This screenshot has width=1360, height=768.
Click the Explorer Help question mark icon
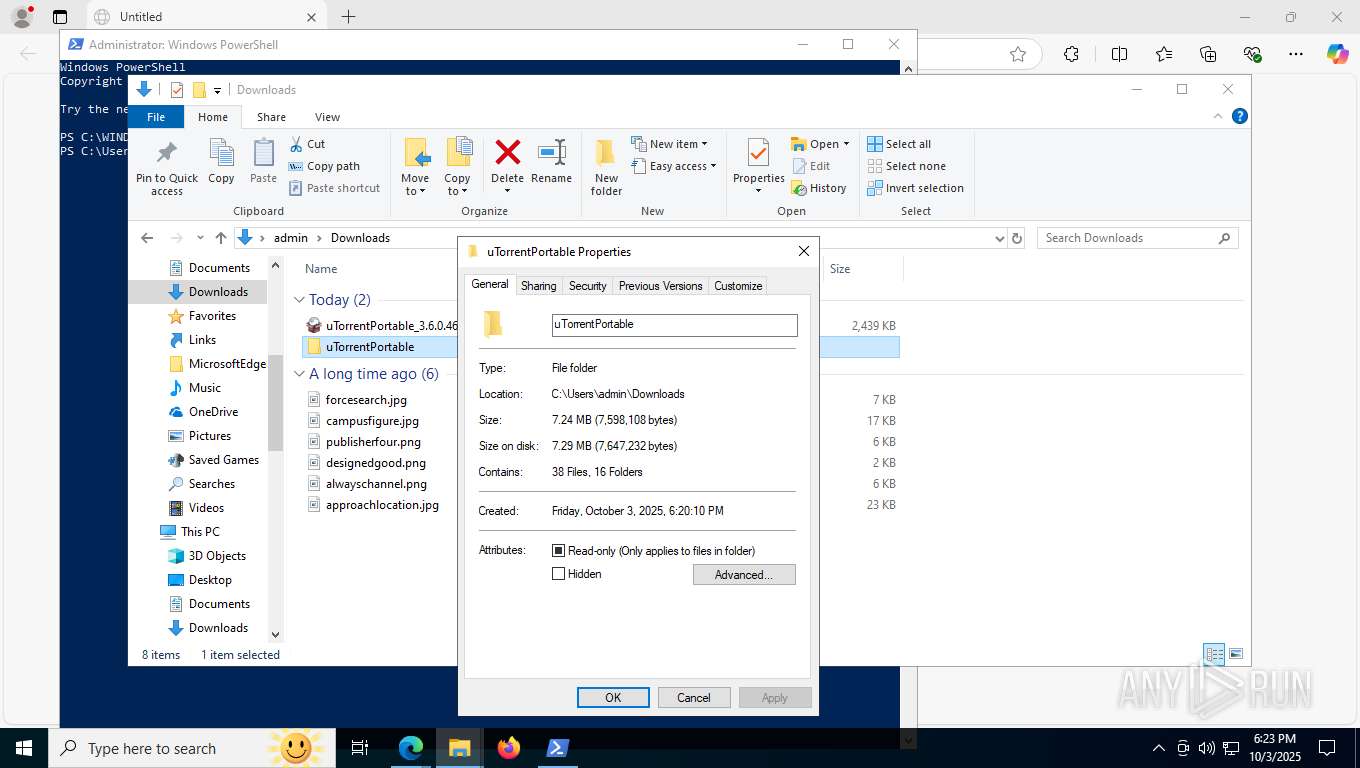[1240, 116]
